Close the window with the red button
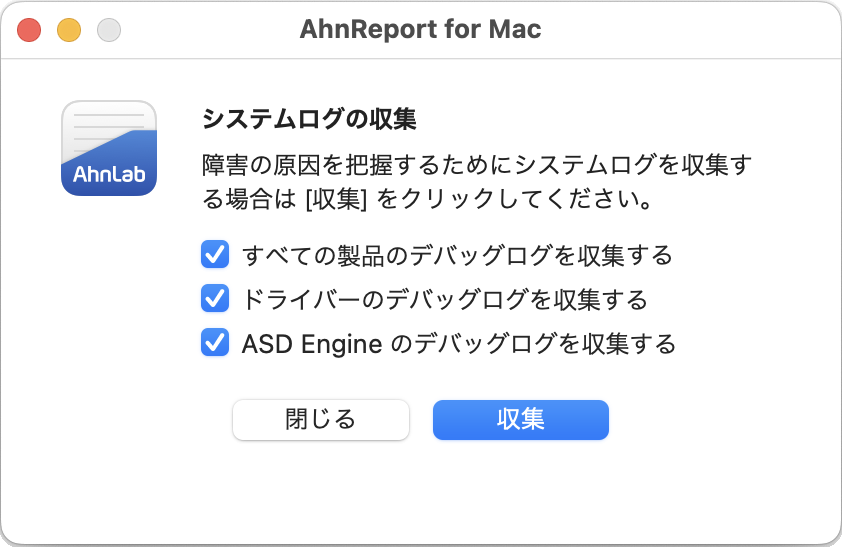The image size is (842, 547). coord(29,30)
